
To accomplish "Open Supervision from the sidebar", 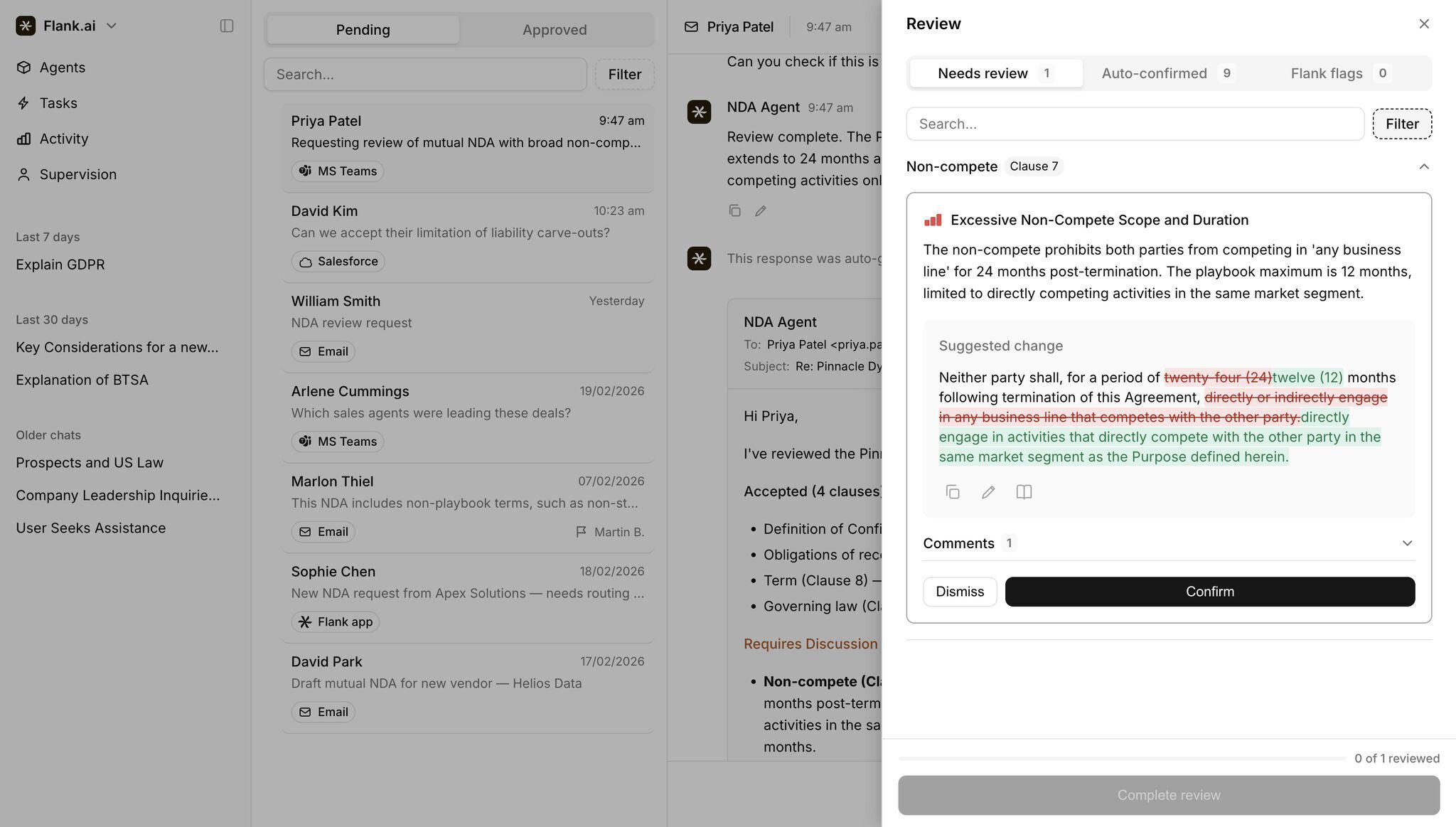I will [x=77, y=174].
